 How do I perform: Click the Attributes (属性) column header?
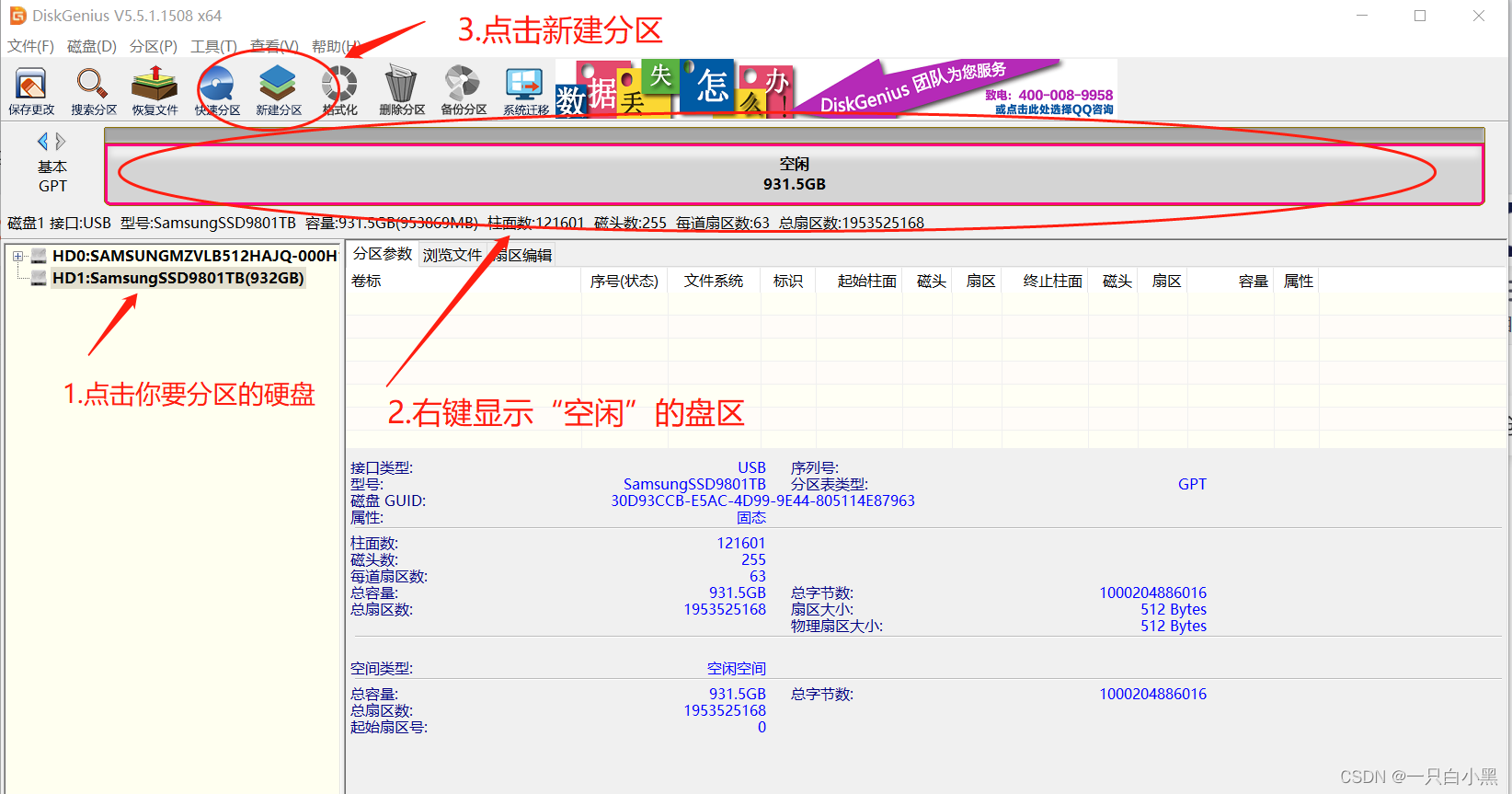1298,281
